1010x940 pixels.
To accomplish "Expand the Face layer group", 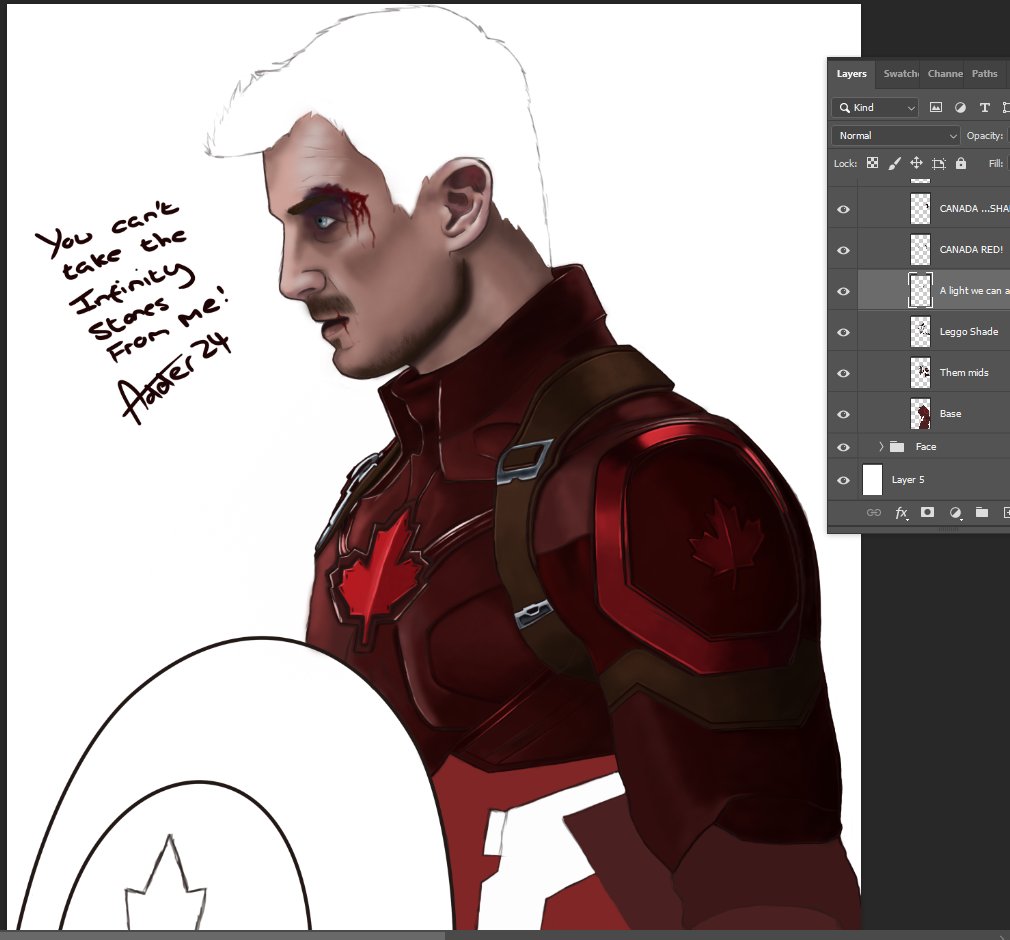I will (x=881, y=446).
